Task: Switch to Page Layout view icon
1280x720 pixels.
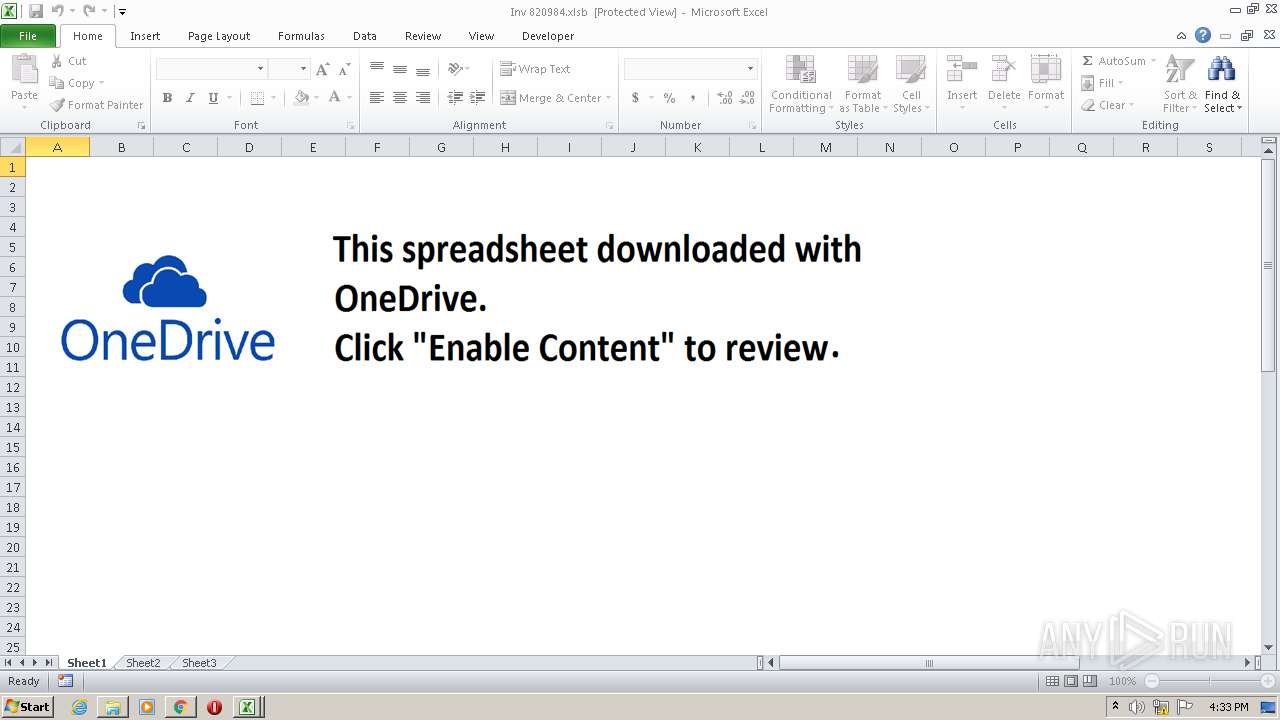Action: pos(1071,681)
